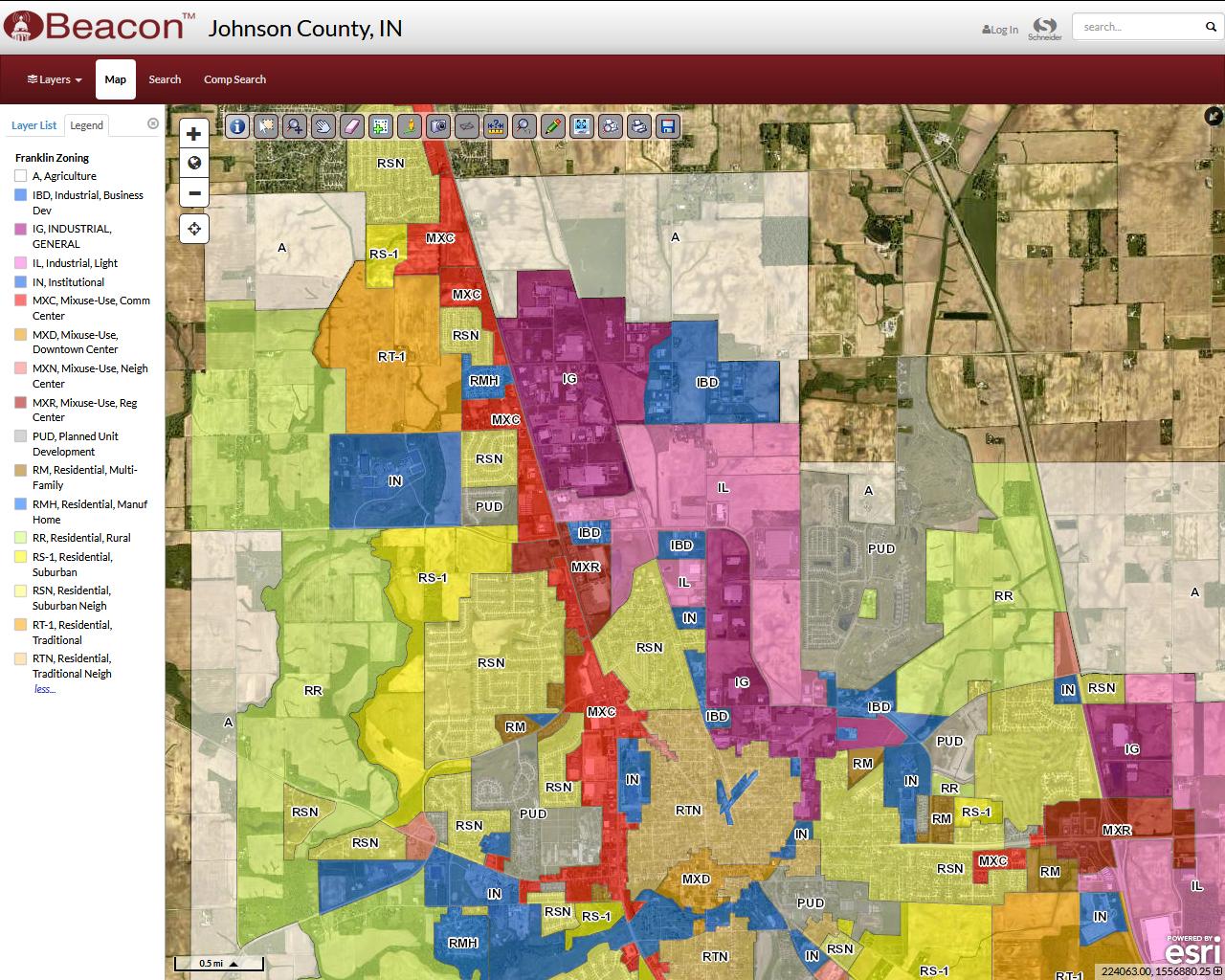The width and height of the screenshot is (1225, 980).
Task: Open the camera snapshot tool
Action: 438,125
